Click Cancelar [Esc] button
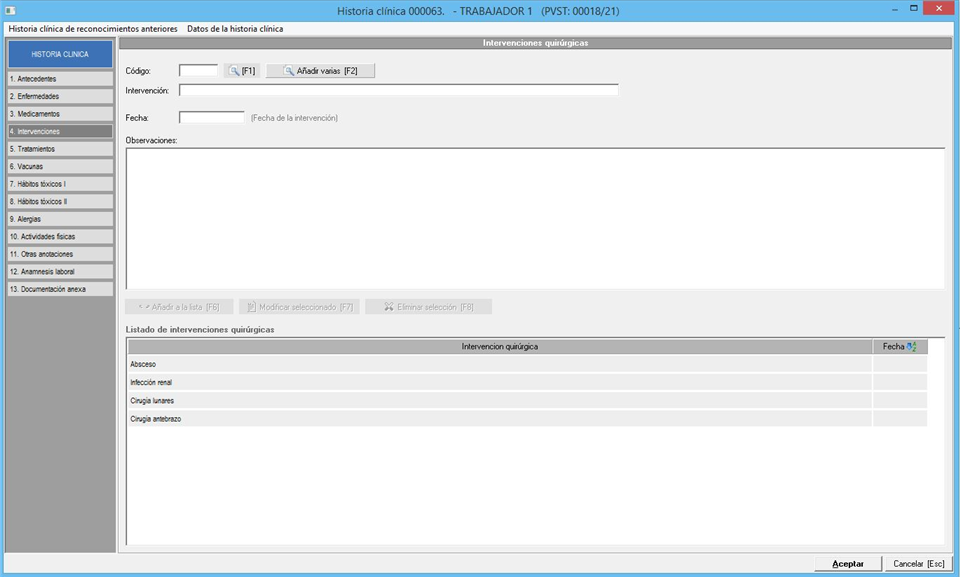This screenshot has width=960, height=577. [x=918, y=564]
